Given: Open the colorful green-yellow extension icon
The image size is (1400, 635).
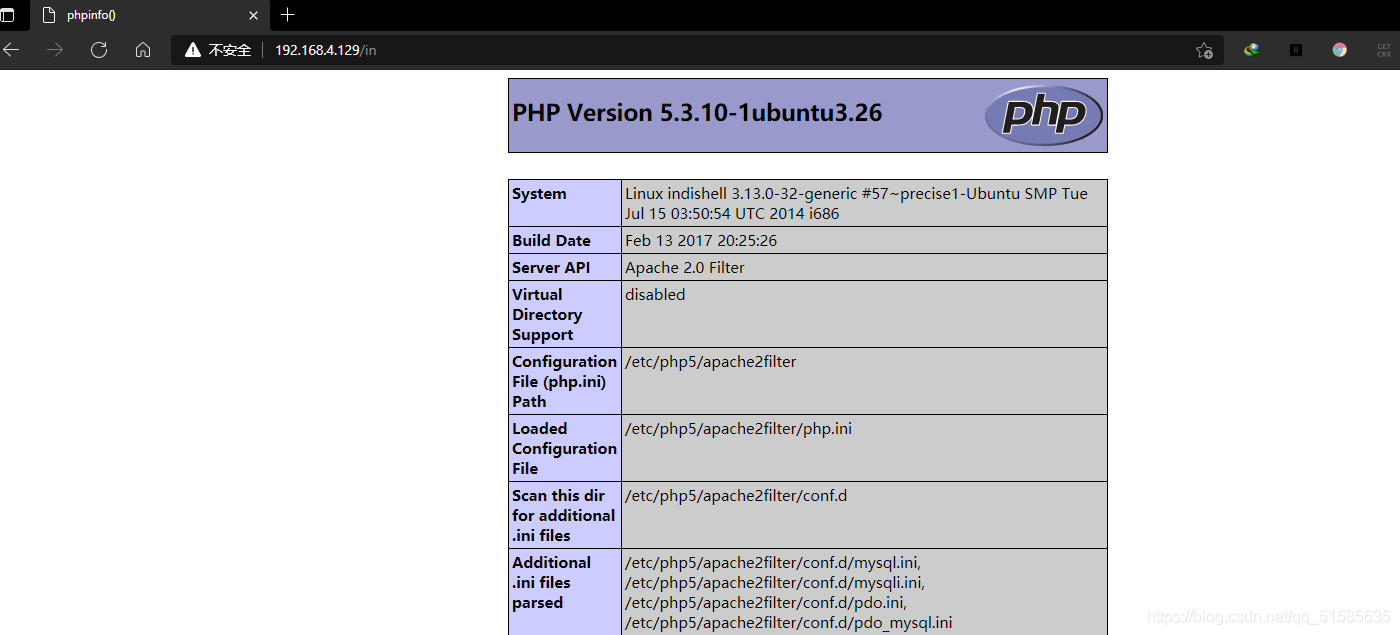Looking at the screenshot, I should click(1252, 50).
